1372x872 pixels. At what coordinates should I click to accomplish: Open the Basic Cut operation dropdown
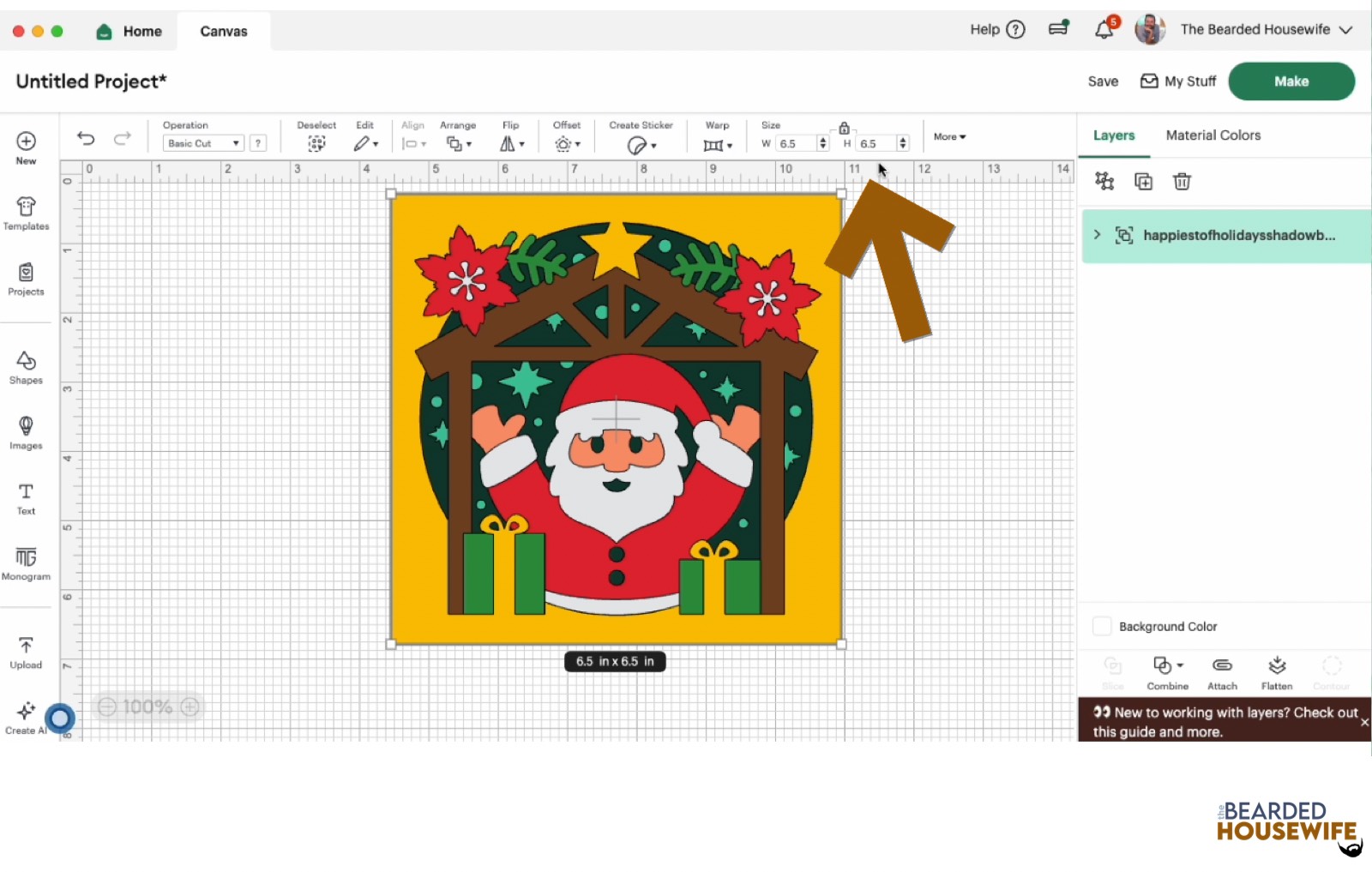point(202,142)
